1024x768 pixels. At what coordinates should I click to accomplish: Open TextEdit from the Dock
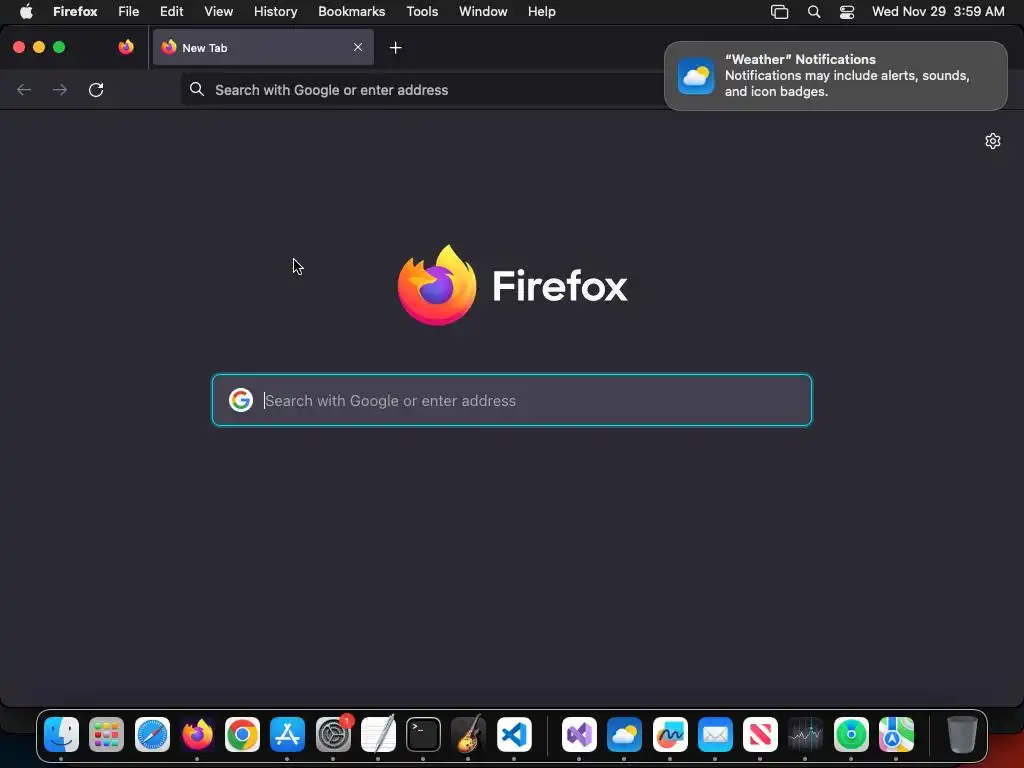pyautogui.click(x=378, y=735)
